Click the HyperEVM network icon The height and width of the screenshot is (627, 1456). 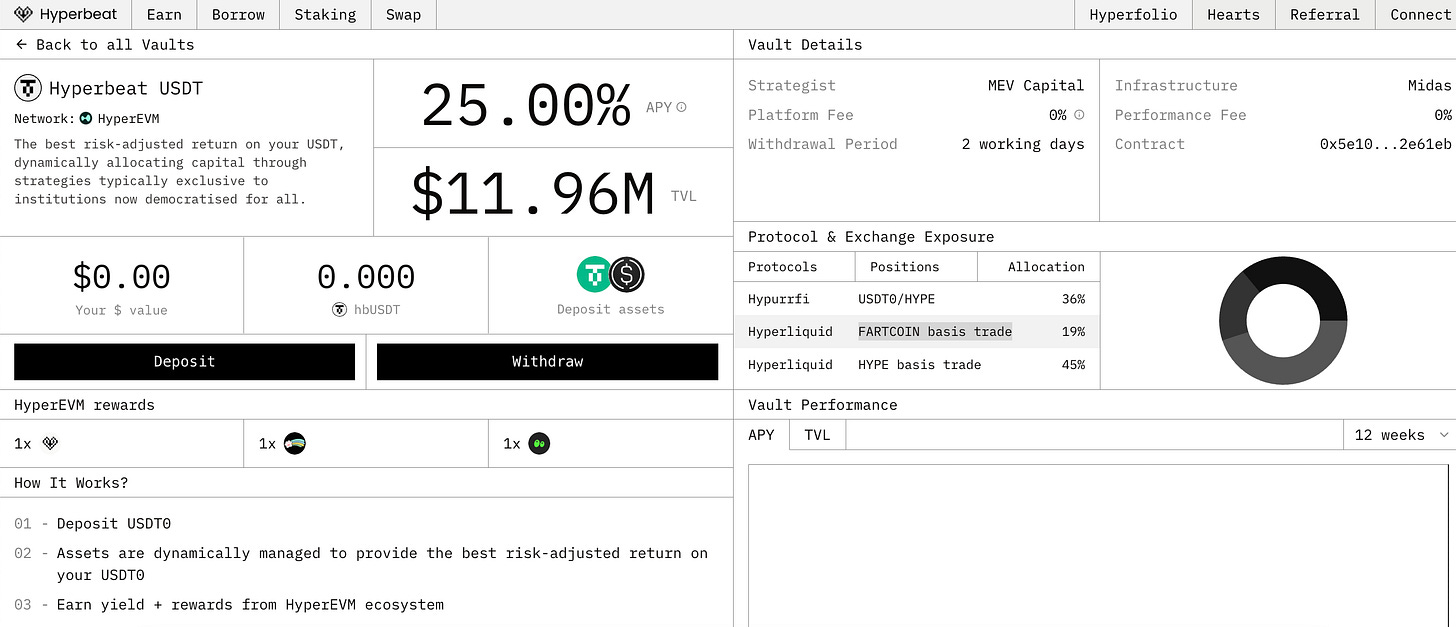coord(86,118)
